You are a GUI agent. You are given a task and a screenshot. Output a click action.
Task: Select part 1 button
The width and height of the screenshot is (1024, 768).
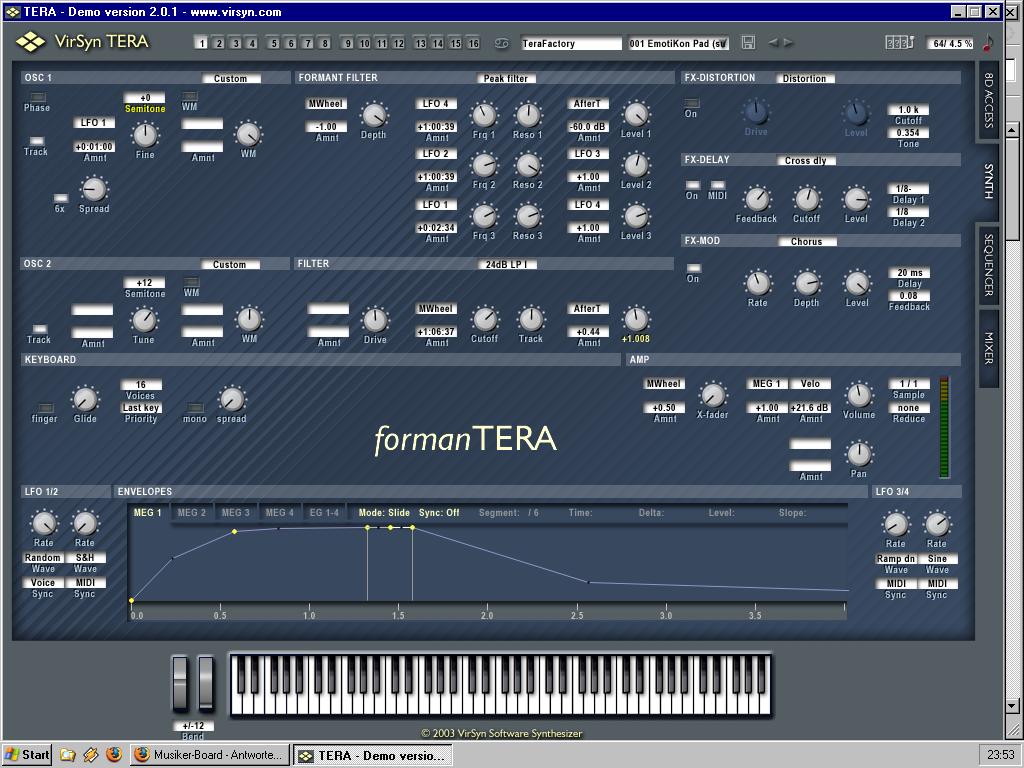(202, 43)
